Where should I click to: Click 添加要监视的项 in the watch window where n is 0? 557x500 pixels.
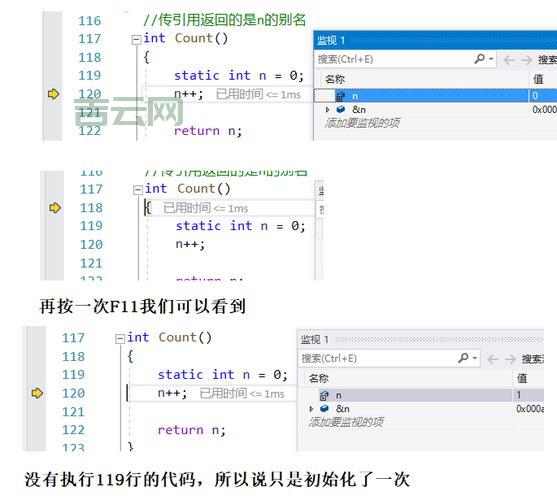(x=362, y=123)
